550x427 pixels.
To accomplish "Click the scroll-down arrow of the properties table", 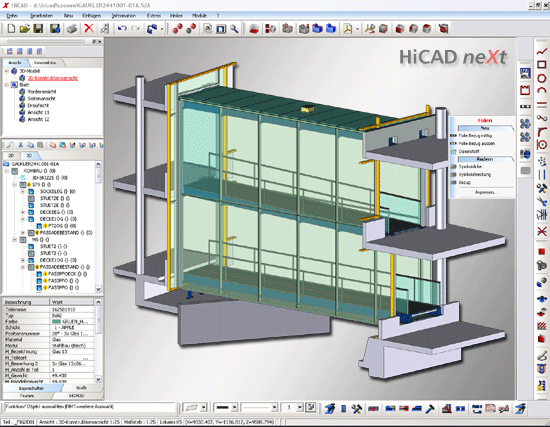I will tap(99, 379).
